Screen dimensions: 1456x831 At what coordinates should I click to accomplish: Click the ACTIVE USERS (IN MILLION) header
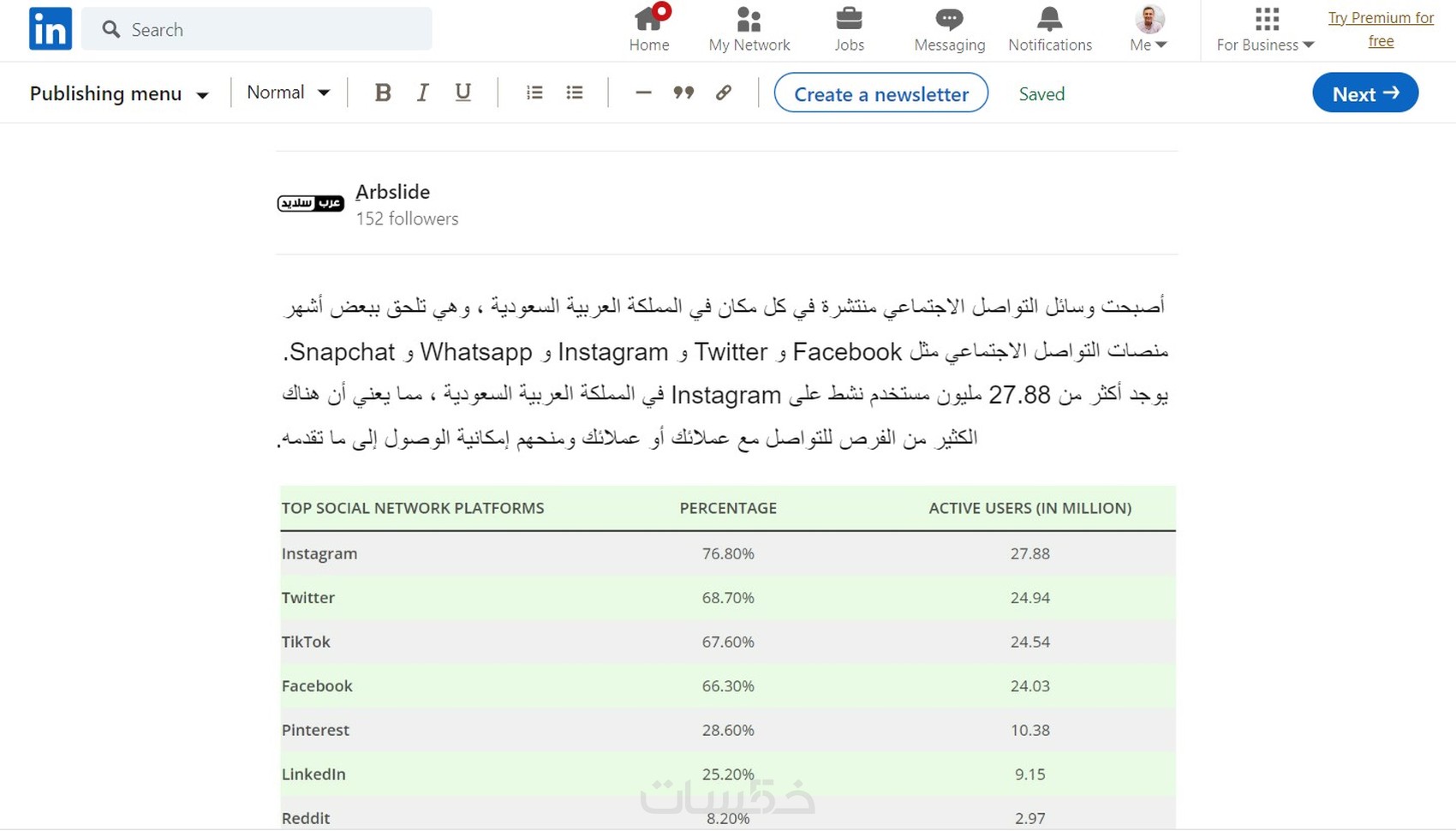[x=1030, y=508]
